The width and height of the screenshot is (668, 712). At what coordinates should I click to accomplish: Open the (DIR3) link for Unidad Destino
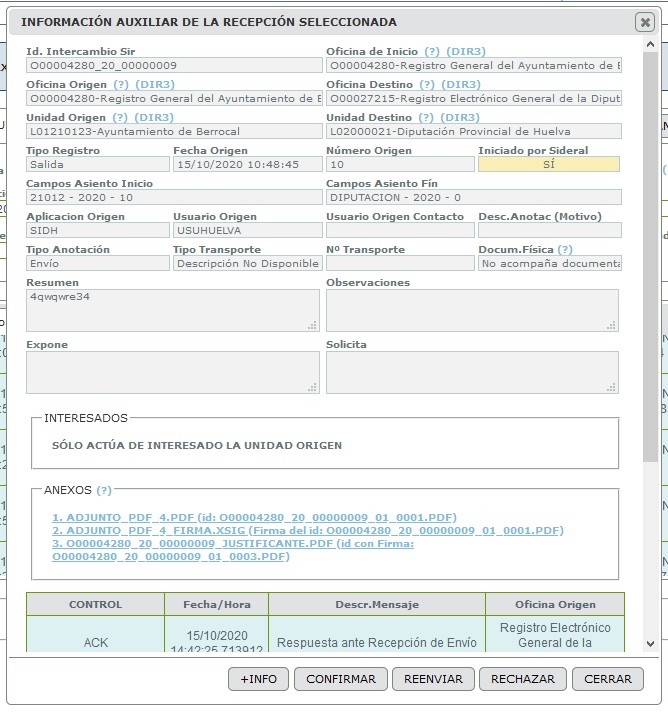460,118
